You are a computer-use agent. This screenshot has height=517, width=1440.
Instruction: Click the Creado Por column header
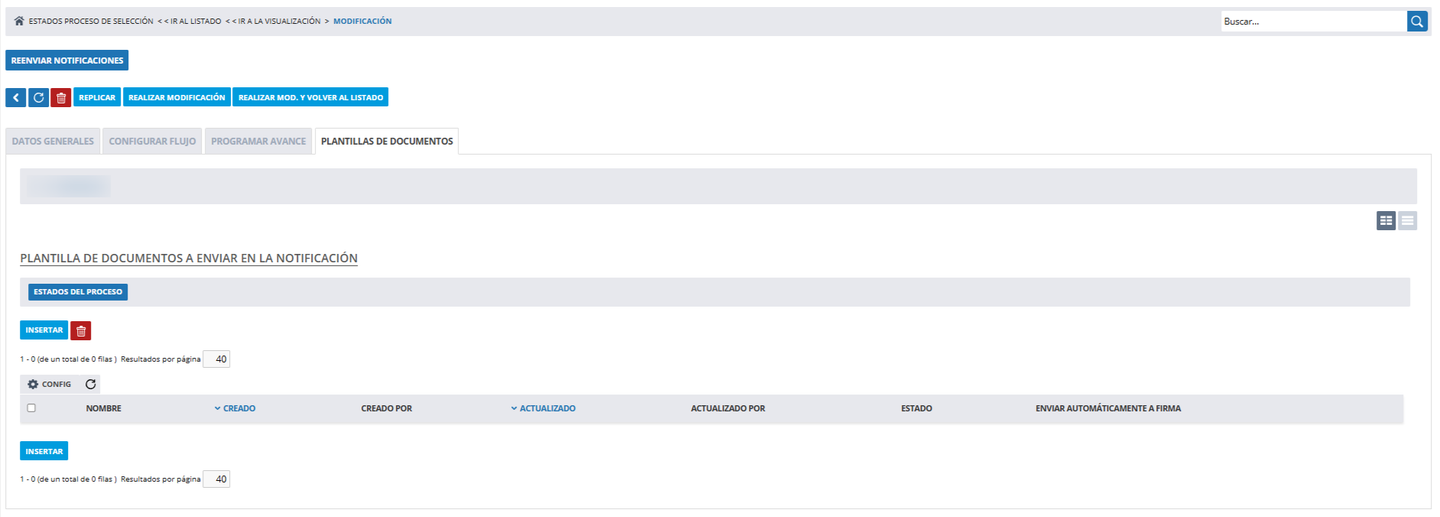click(386, 408)
